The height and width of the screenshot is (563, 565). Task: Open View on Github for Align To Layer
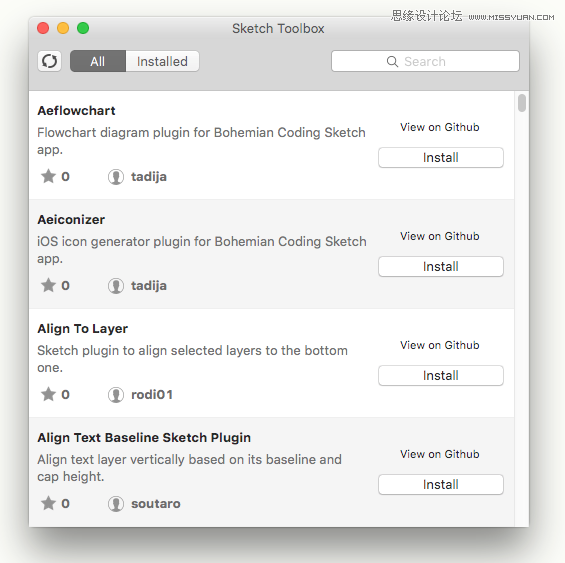coord(440,345)
